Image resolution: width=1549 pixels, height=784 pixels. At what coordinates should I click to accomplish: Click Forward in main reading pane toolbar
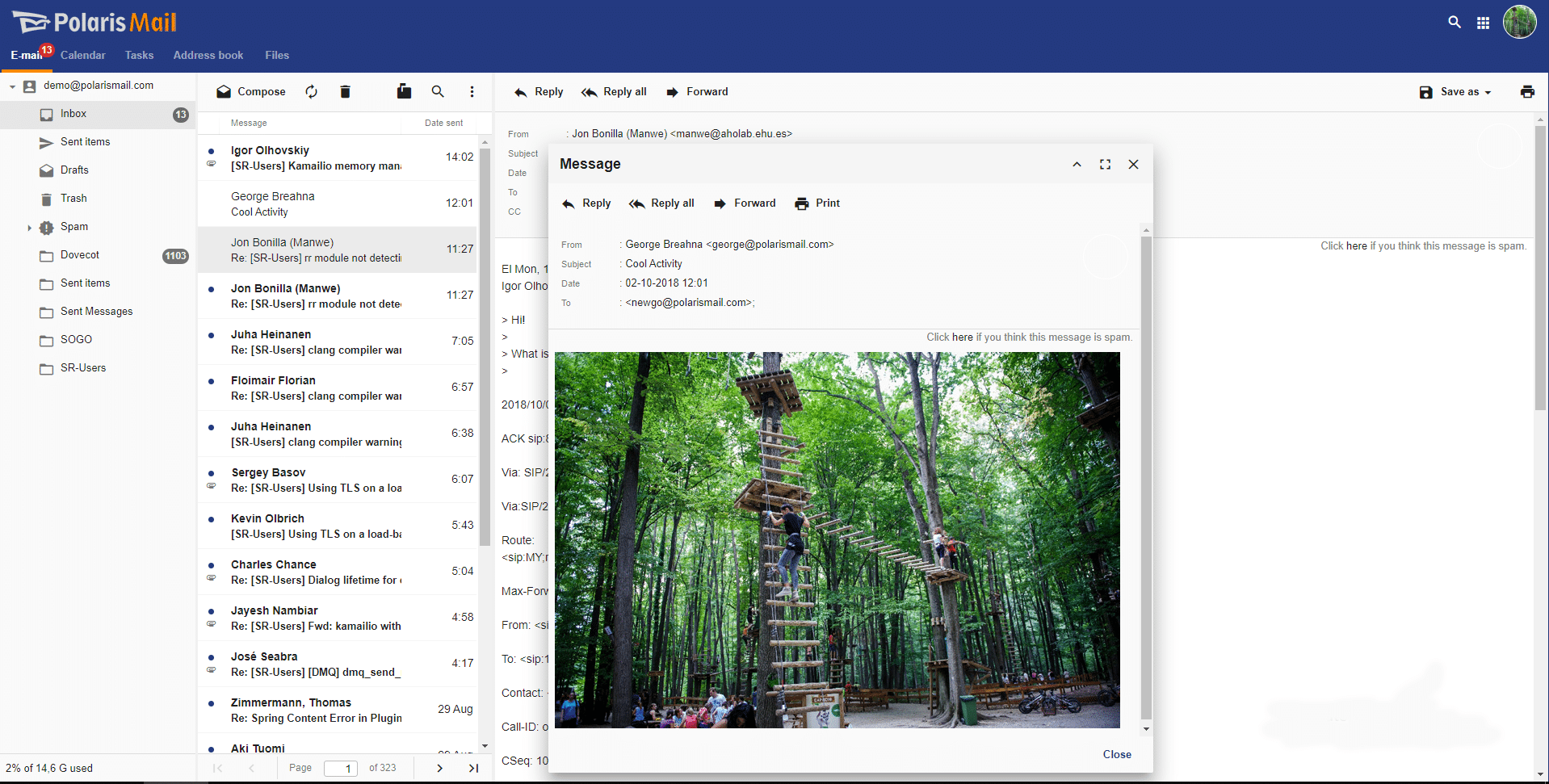point(697,92)
